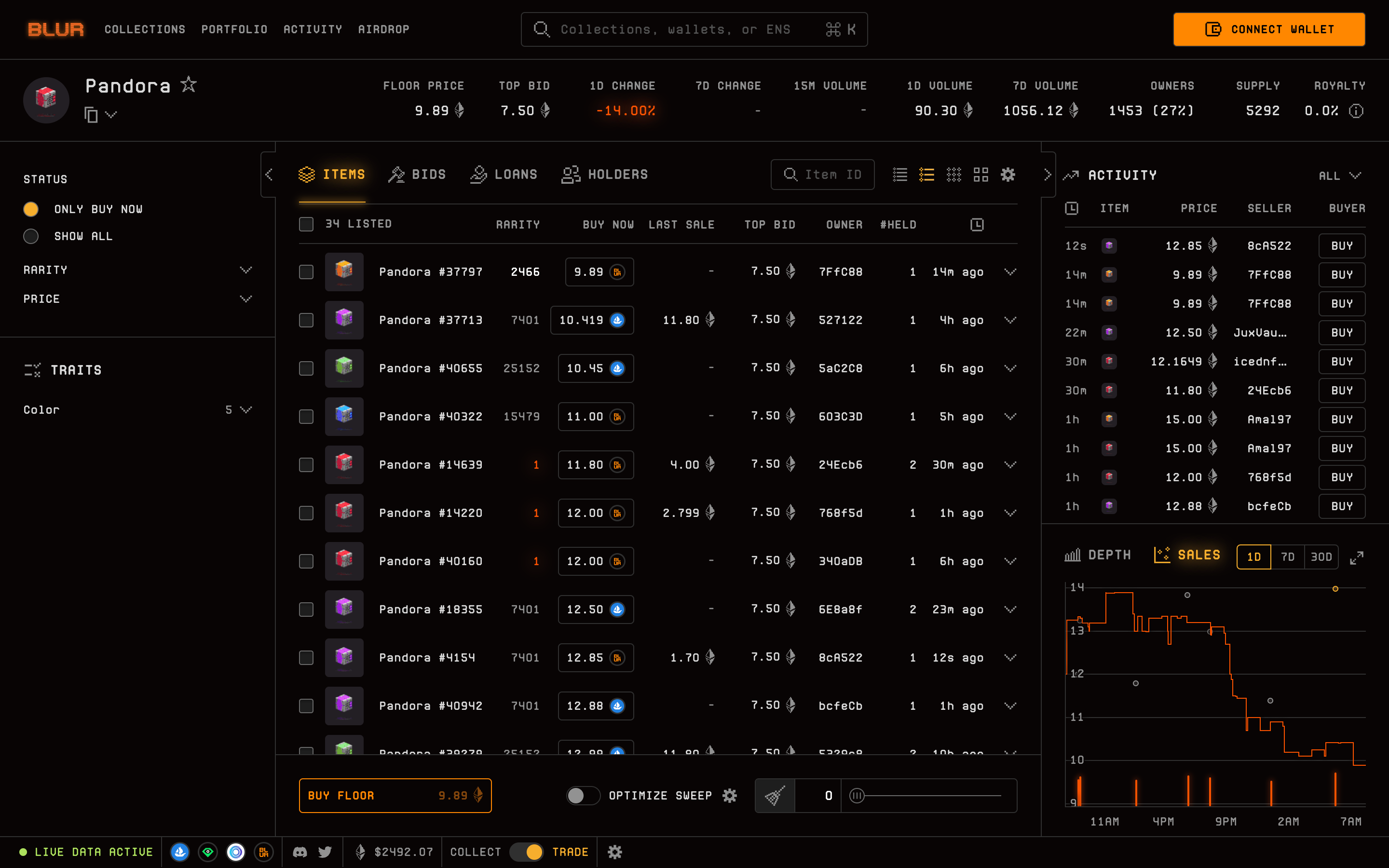Switch to the Bids tab
The image size is (1389, 868).
[x=417, y=175]
